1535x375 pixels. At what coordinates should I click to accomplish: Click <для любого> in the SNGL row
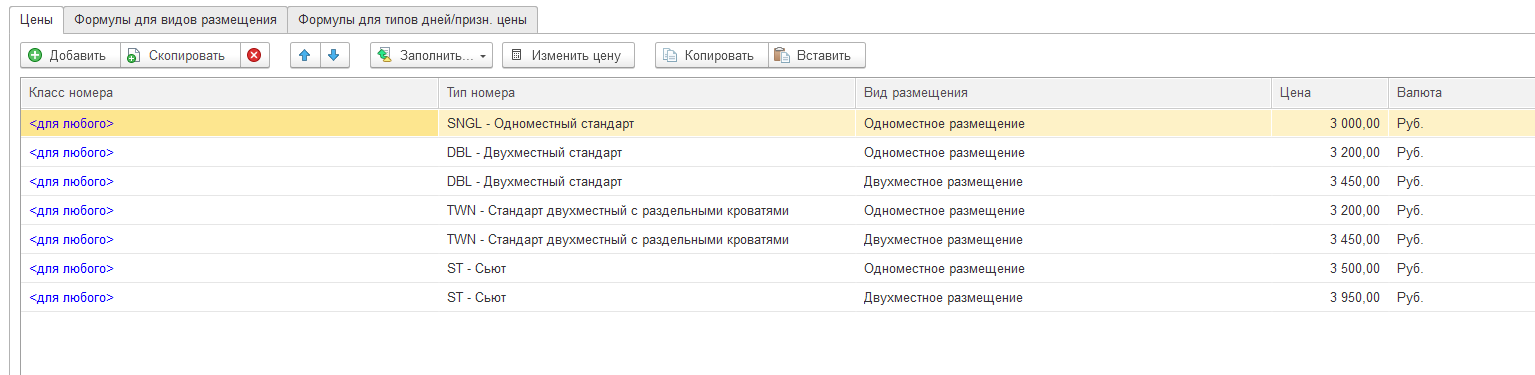coord(72,124)
